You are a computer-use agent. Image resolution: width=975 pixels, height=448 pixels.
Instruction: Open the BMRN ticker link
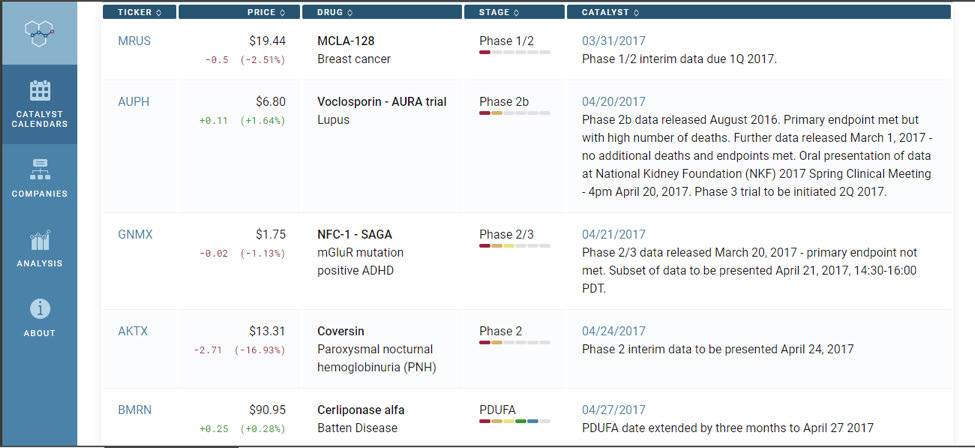pyautogui.click(x=135, y=410)
